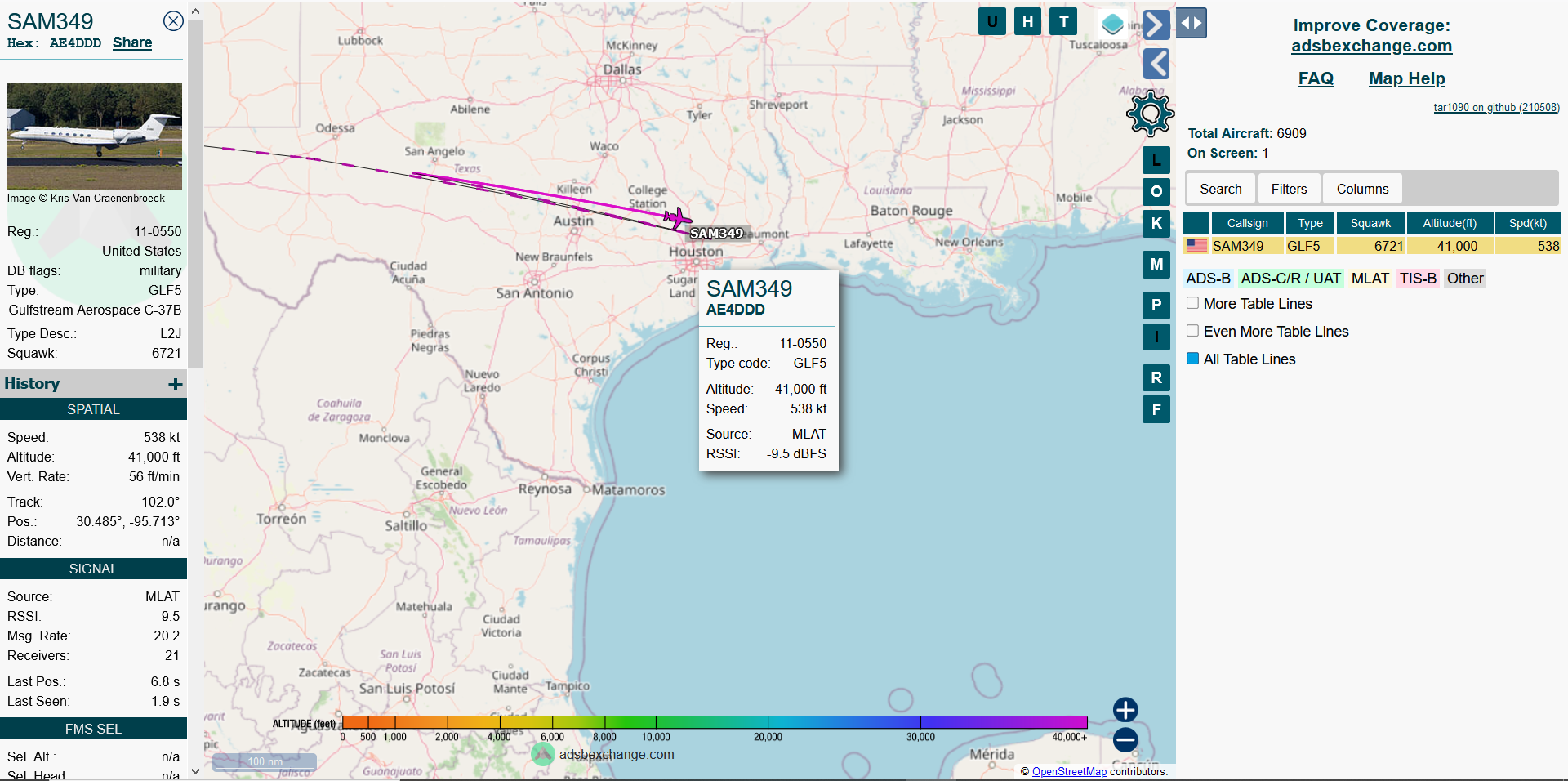The height and width of the screenshot is (781, 1568).
Task: Click the K map button
Action: click(1156, 223)
